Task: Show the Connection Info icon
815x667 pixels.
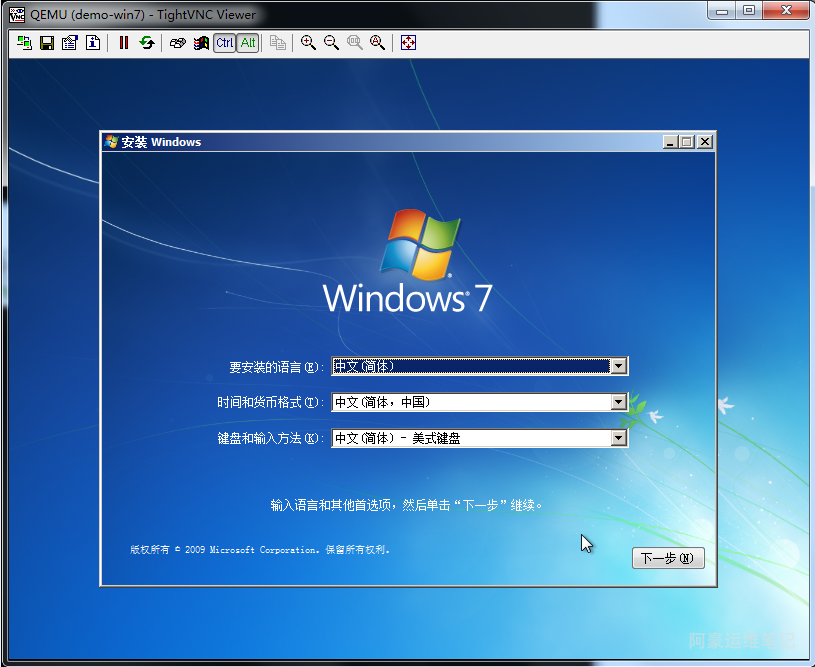Action: click(x=92, y=43)
